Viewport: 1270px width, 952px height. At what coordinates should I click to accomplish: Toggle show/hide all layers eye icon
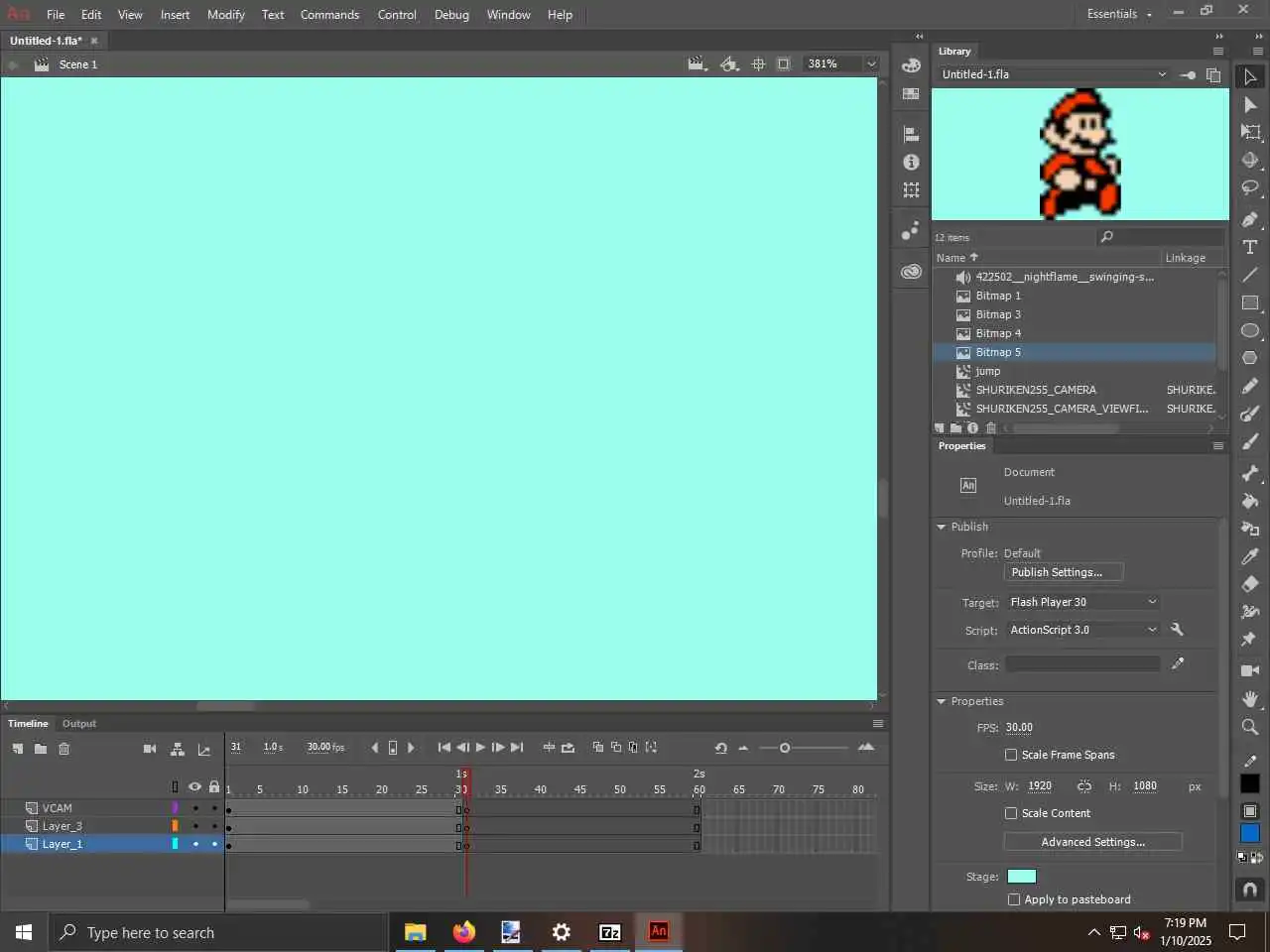pos(195,786)
